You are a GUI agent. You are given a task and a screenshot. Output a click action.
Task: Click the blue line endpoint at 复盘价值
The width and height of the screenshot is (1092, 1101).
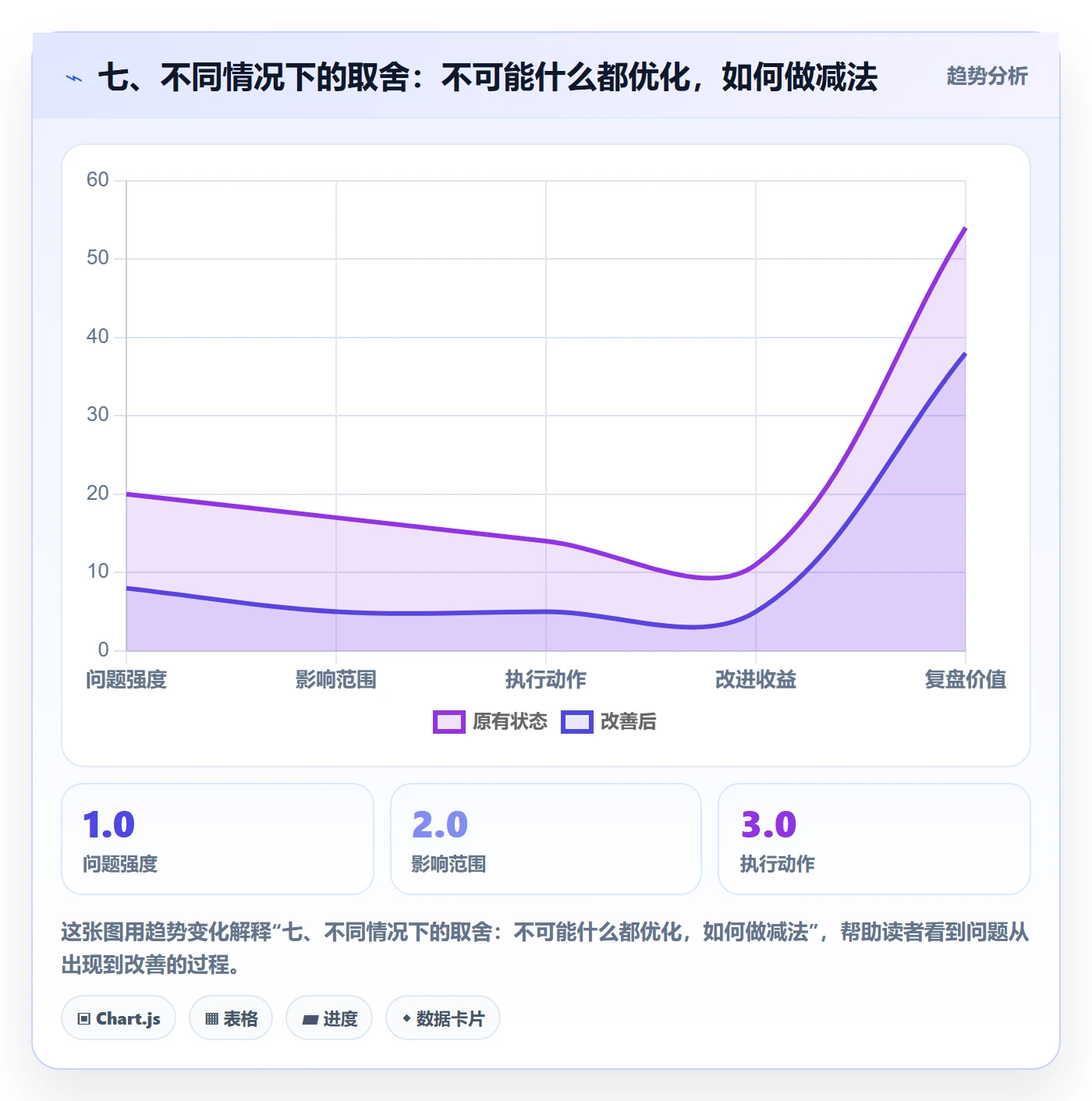(x=965, y=353)
